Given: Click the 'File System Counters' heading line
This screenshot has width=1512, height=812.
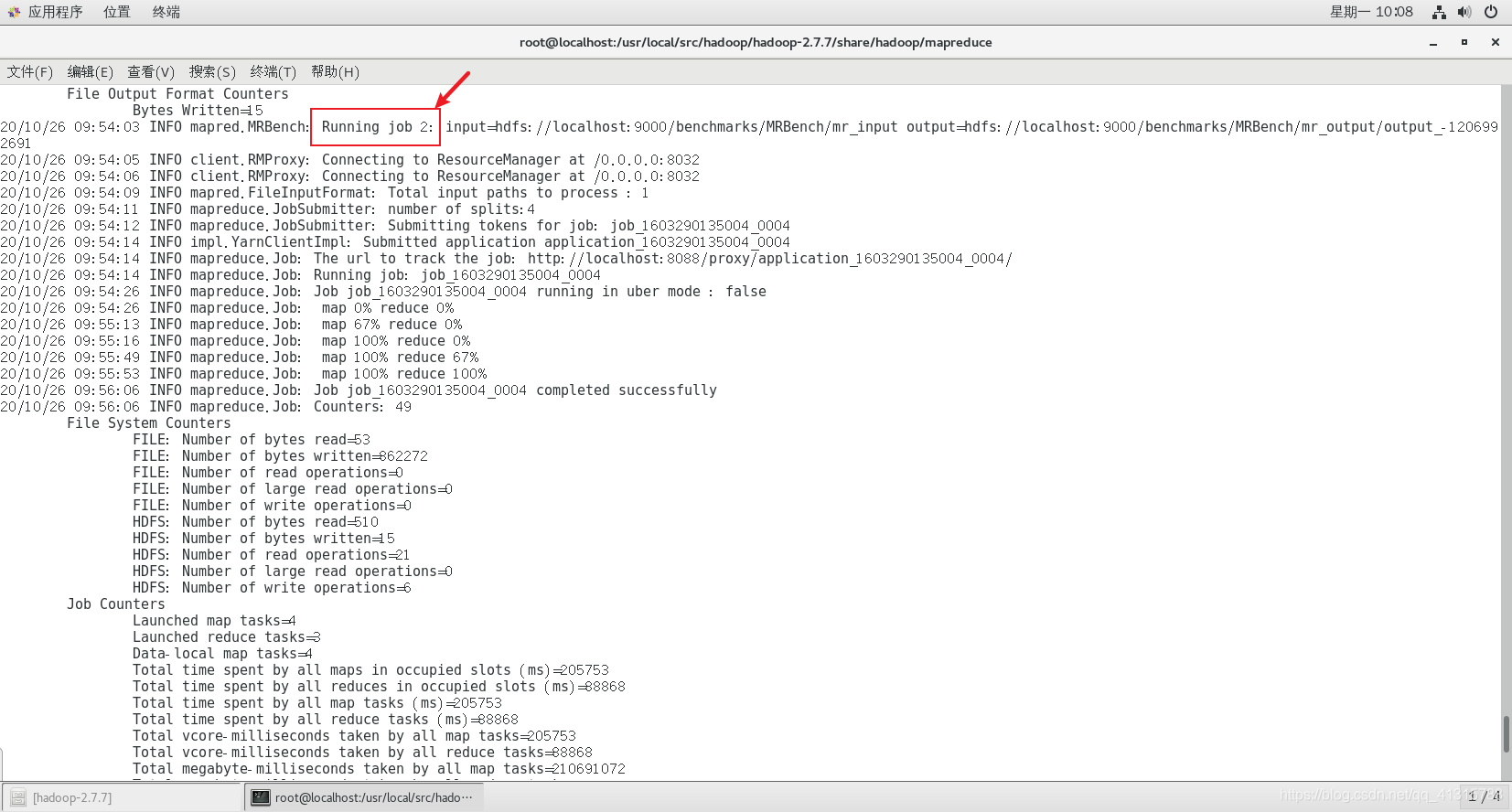Looking at the screenshot, I should click(x=149, y=423).
